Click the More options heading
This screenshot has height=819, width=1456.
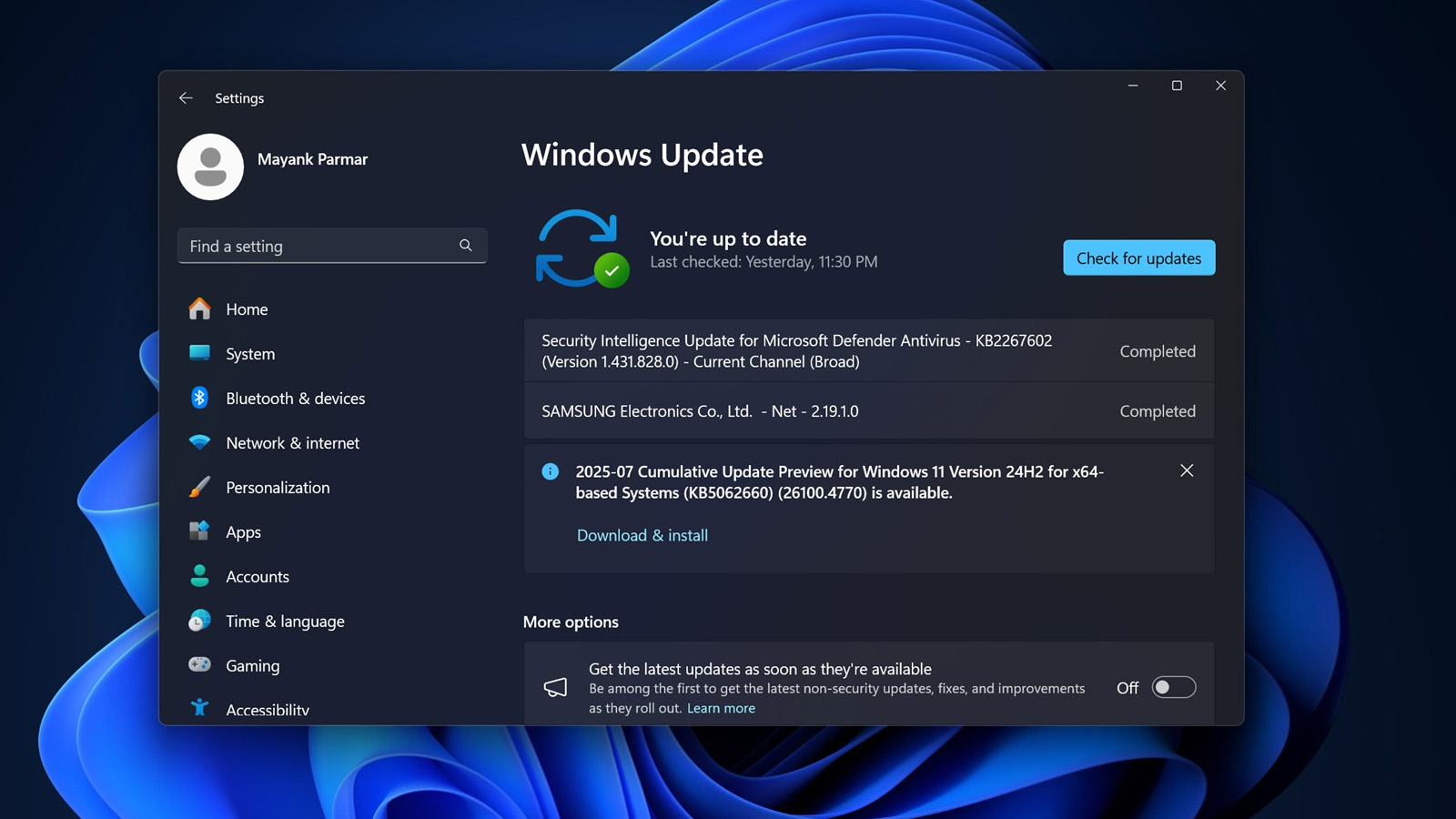tap(571, 622)
